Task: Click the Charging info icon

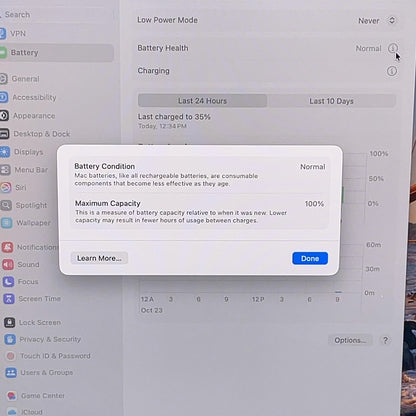Action: (392, 71)
